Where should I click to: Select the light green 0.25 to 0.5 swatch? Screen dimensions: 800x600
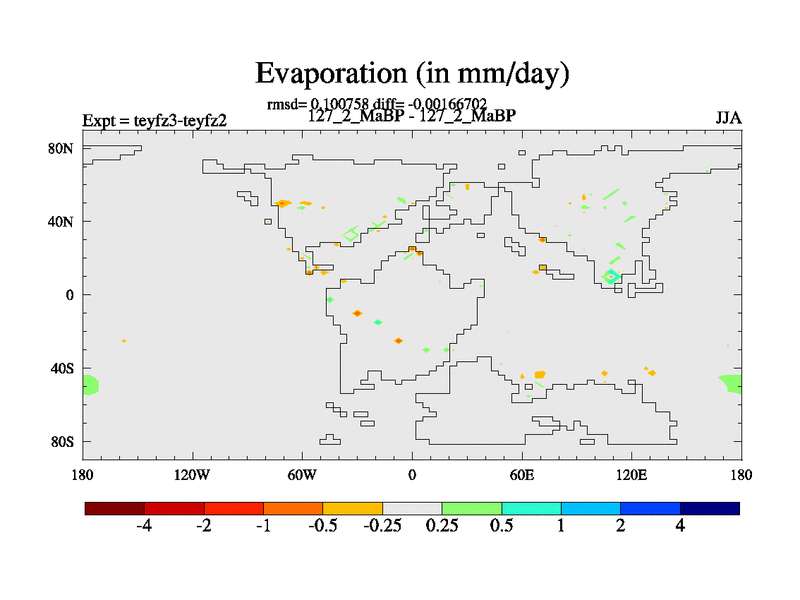point(472,508)
